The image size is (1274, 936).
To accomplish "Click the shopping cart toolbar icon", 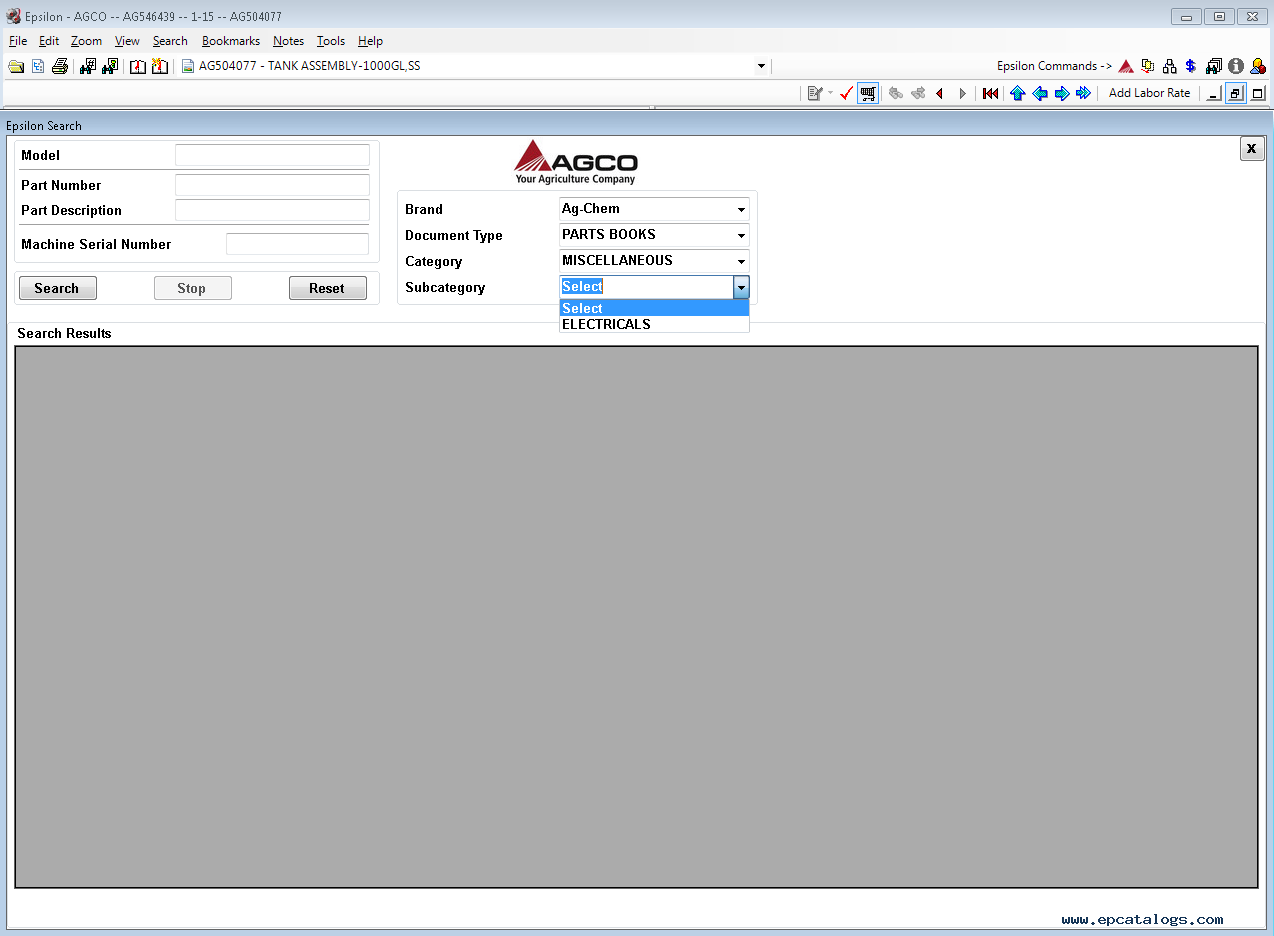I will [868, 93].
